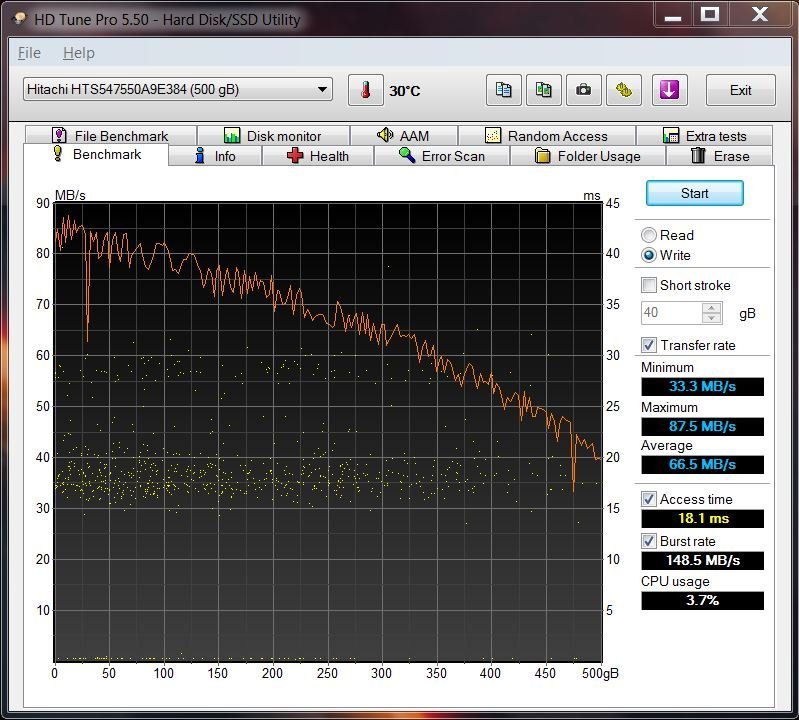Open the Help menu
This screenshot has height=720, width=799.
click(78, 53)
